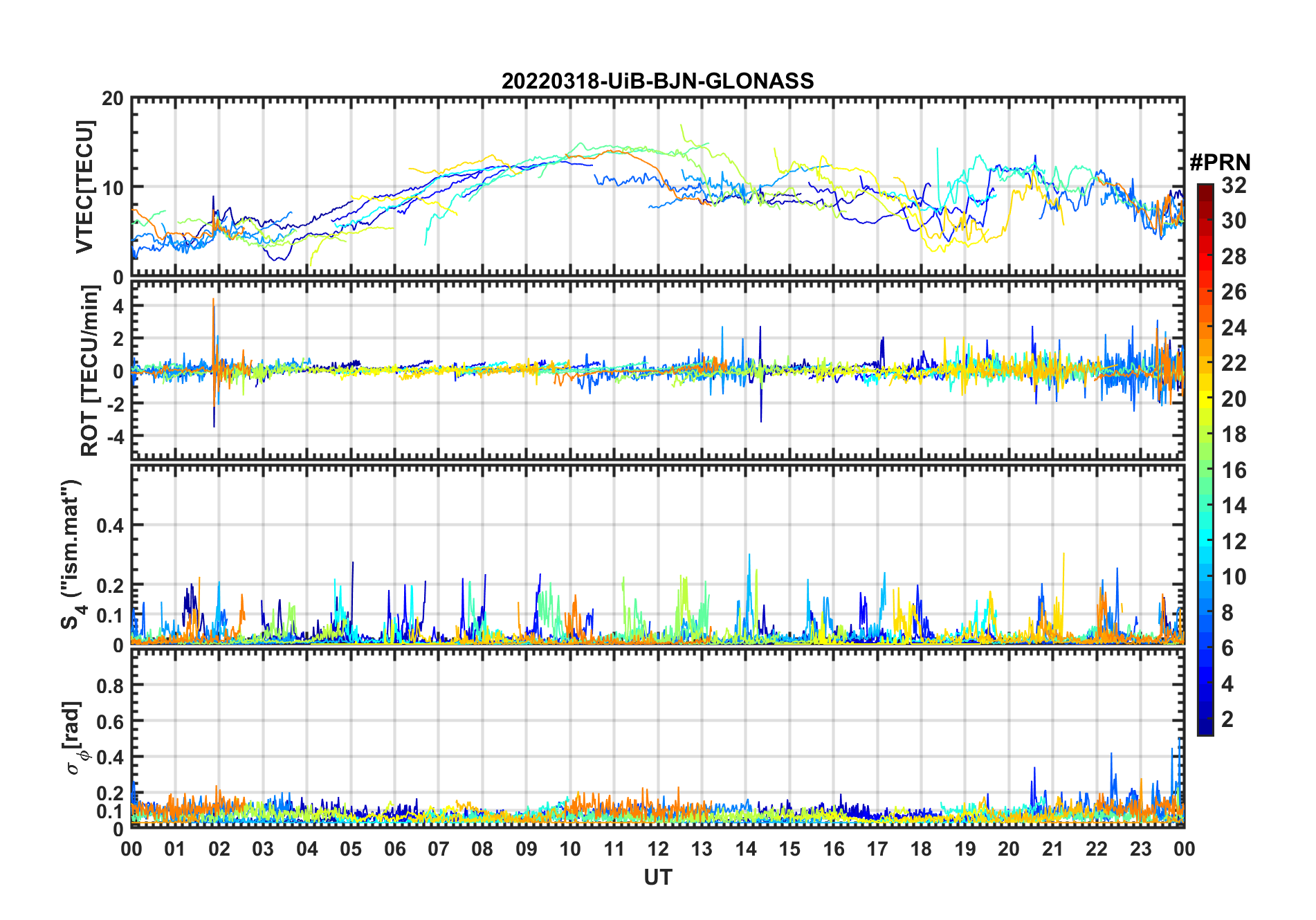This screenshot has width=1316, height=920.
Task: Click colorbar tick label 32
Action: (1234, 185)
